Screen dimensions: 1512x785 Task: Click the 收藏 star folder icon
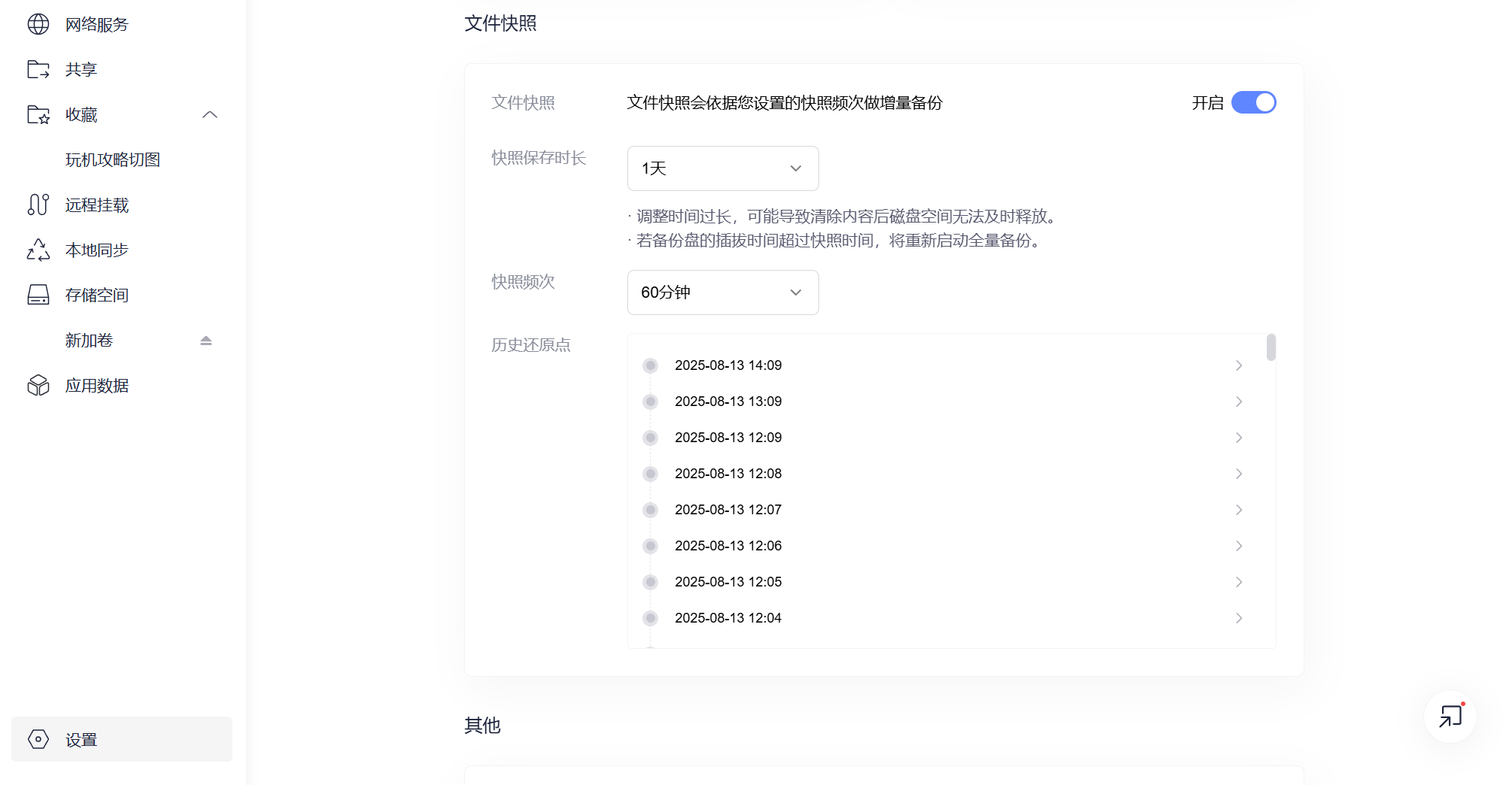pos(38,114)
